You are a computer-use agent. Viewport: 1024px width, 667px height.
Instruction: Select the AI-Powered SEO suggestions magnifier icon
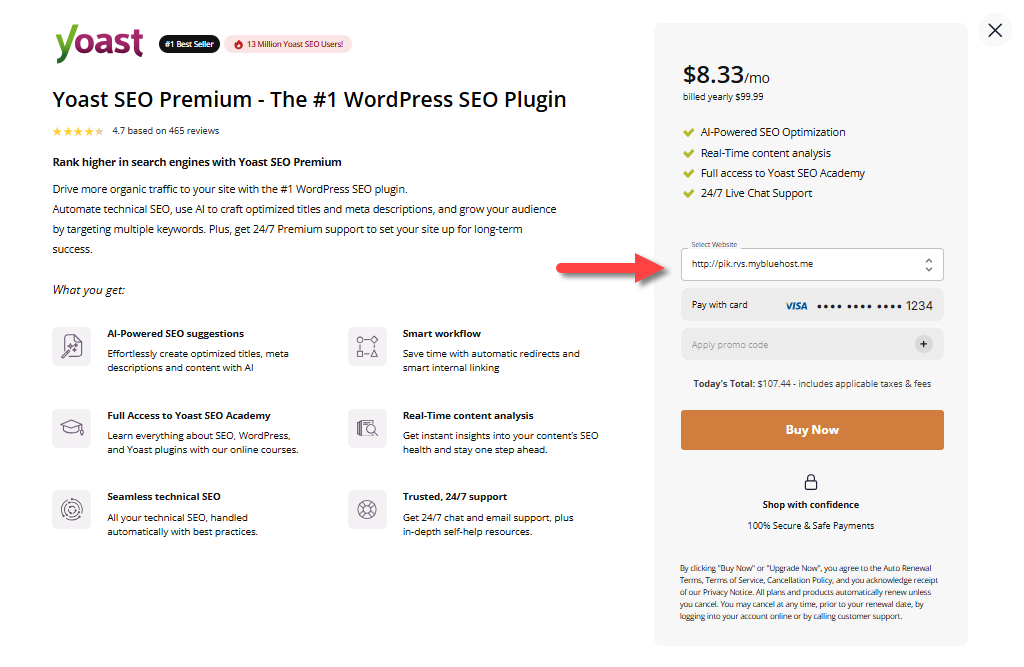tap(71, 345)
